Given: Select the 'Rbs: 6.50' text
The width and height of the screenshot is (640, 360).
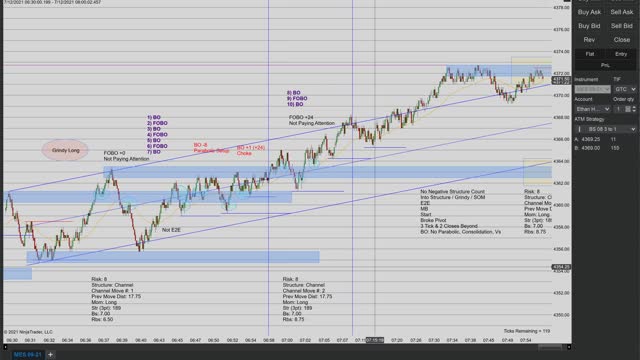Looking at the screenshot, I should coord(102,319).
